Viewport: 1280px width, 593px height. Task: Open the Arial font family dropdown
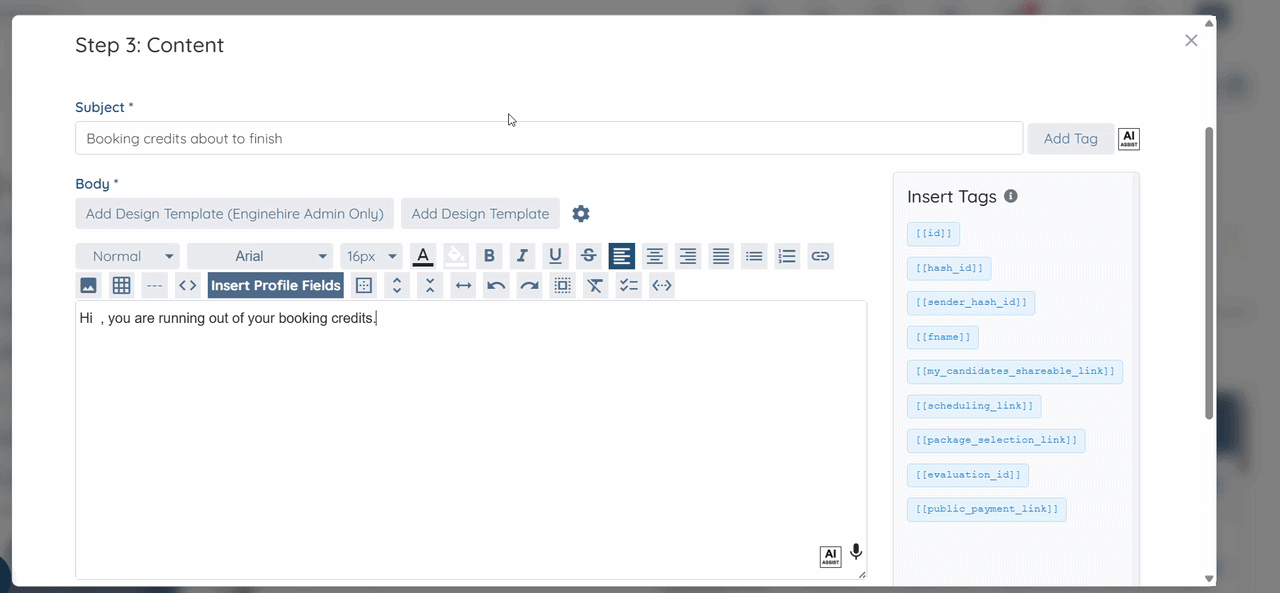(260, 256)
